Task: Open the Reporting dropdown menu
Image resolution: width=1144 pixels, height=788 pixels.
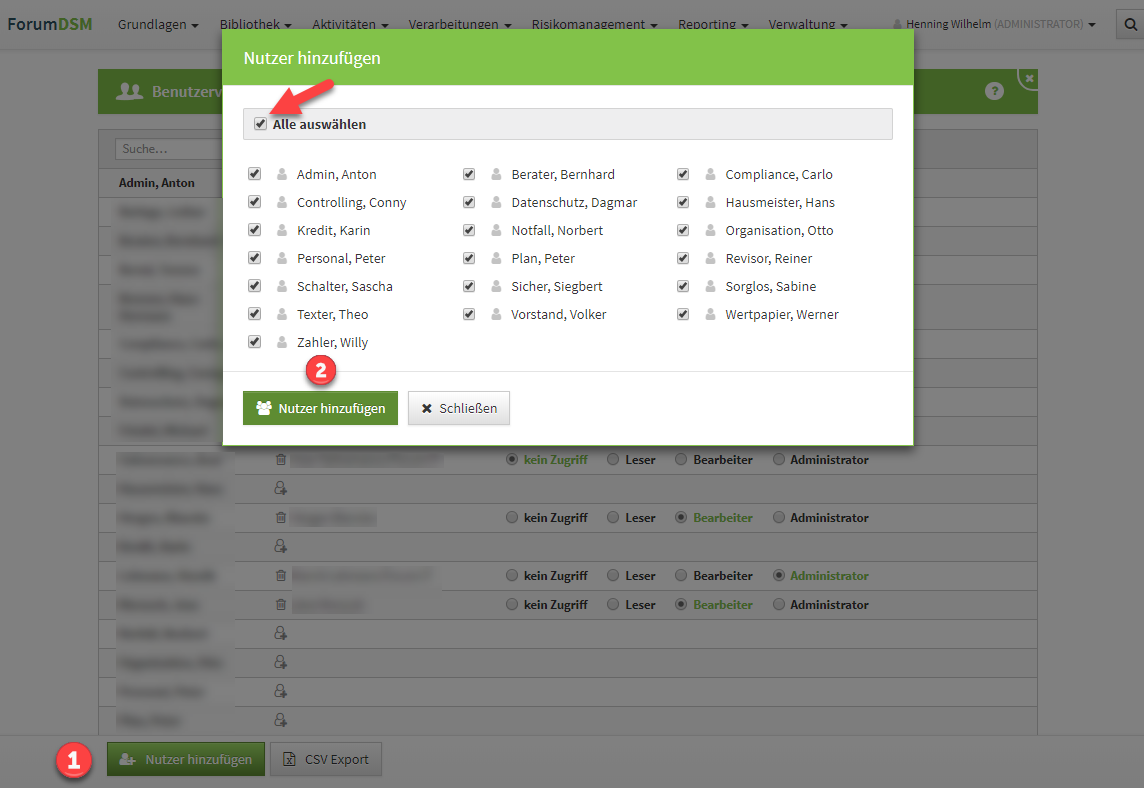Action: click(x=713, y=24)
